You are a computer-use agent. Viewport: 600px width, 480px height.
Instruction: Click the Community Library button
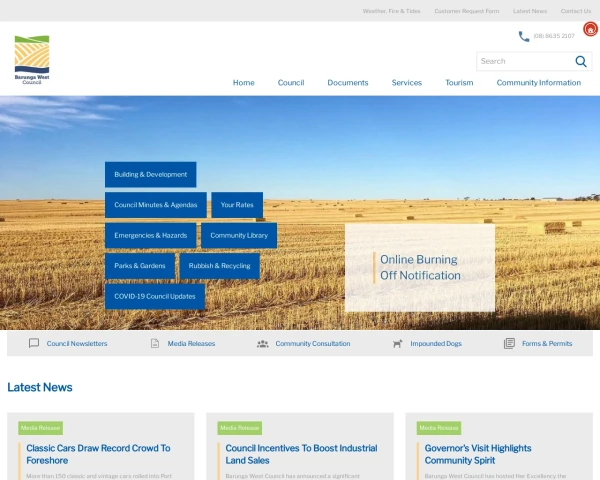pyautogui.click(x=239, y=235)
